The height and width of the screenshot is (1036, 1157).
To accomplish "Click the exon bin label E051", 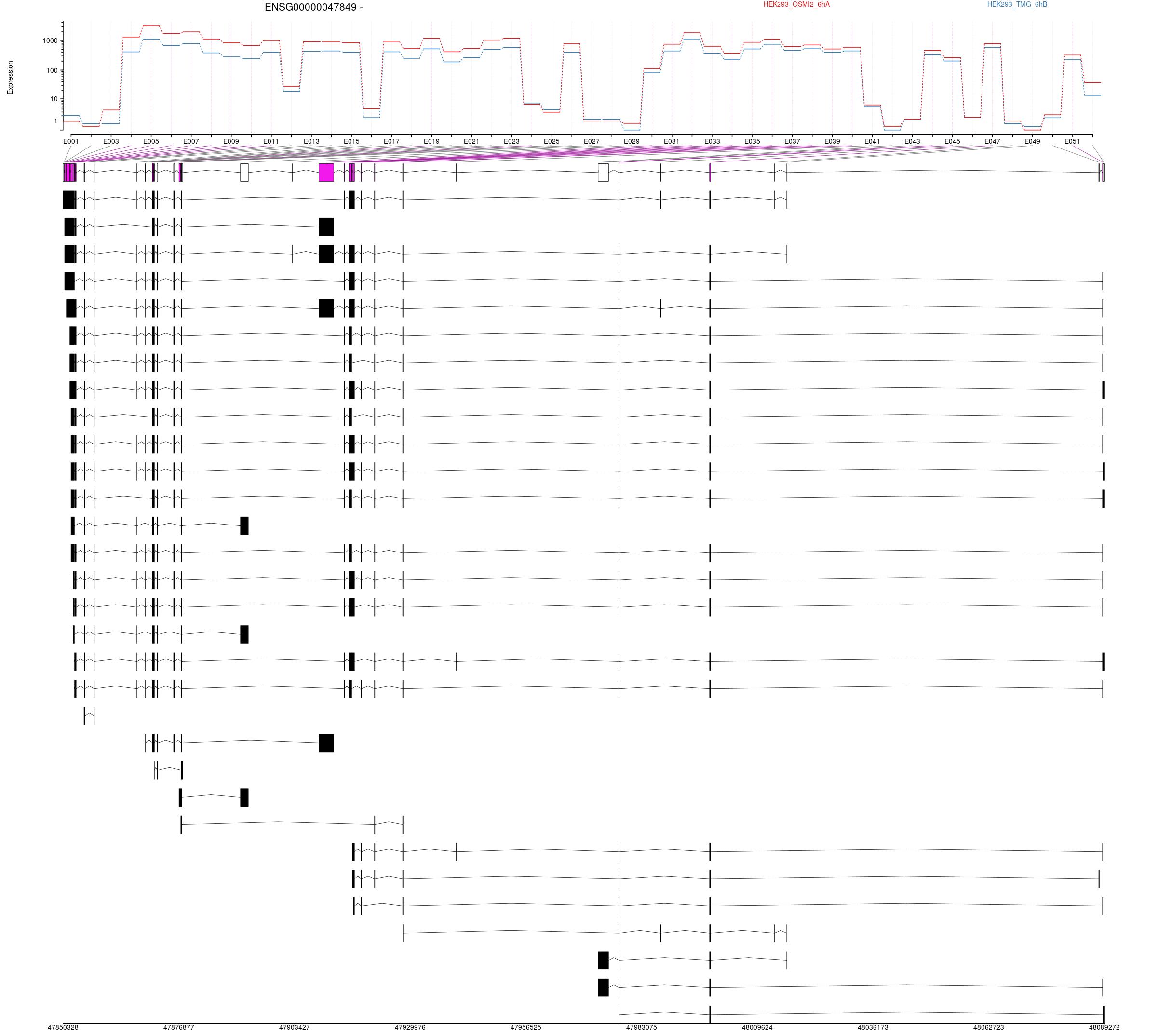I will click(x=1072, y=141).
